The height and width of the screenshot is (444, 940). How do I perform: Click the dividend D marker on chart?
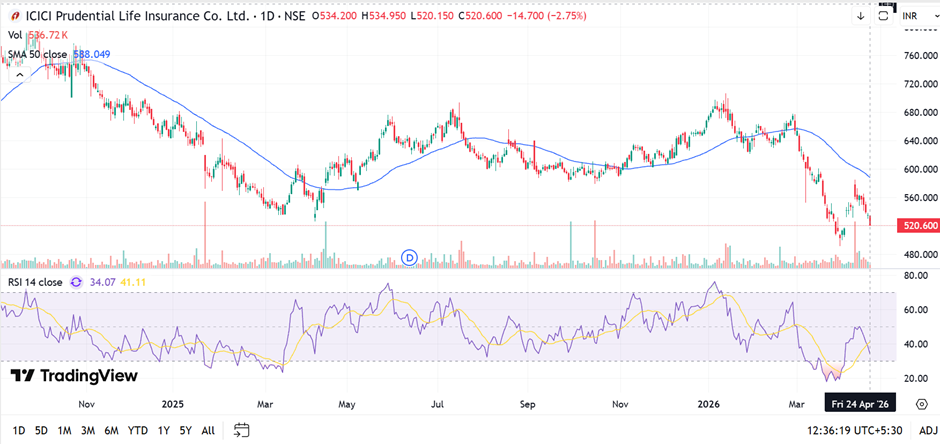coord(408,258)
